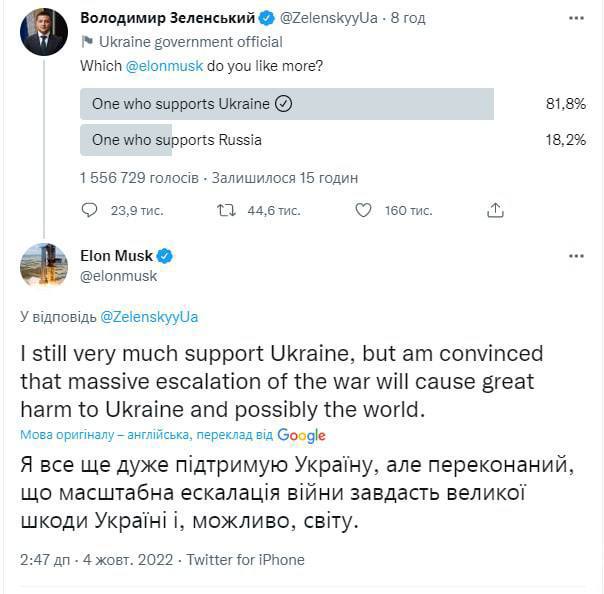Click 'Twitter for iPhone' source label

pyautogui.click(x=245, y=560)
